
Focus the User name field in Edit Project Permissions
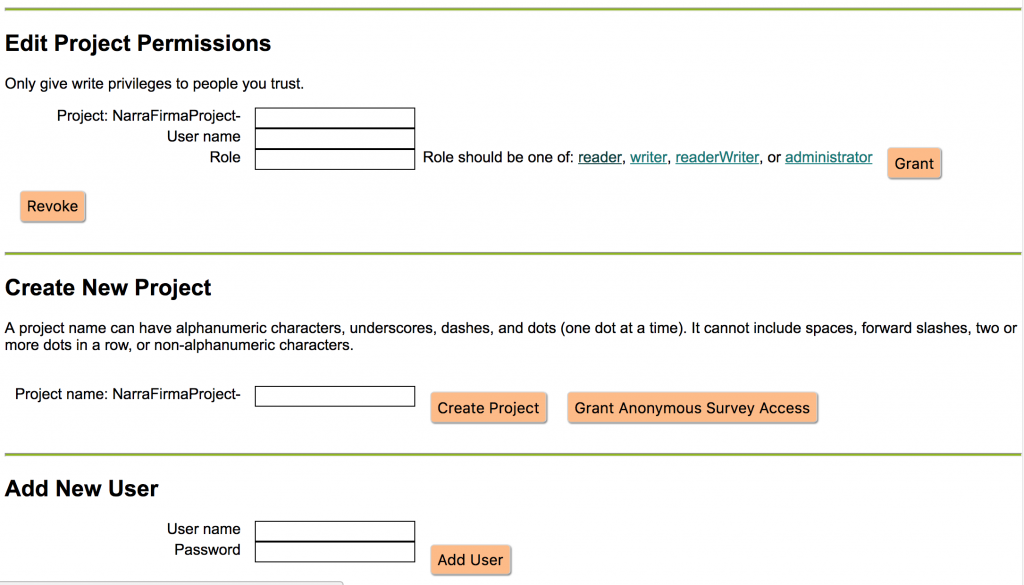coord(334,136)
